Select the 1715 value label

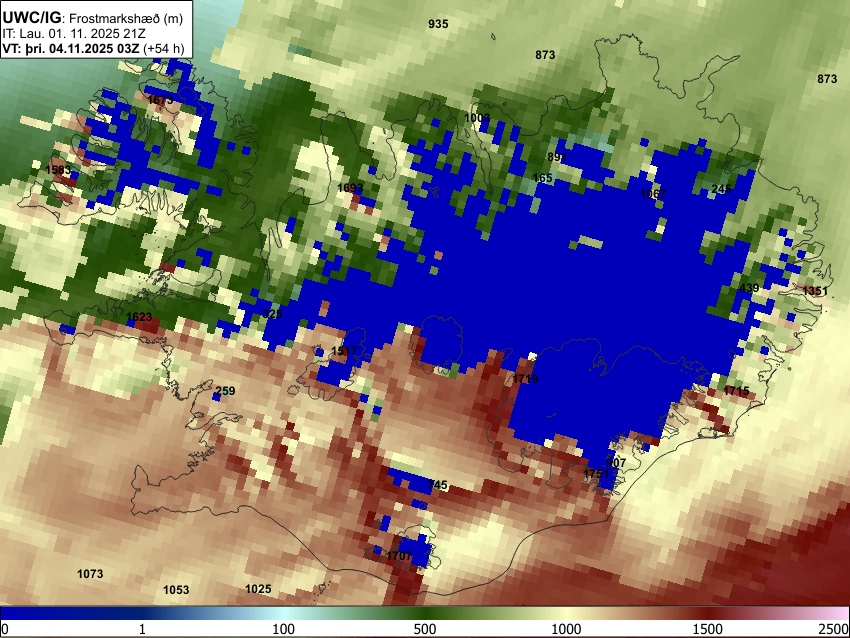(736, 390)
